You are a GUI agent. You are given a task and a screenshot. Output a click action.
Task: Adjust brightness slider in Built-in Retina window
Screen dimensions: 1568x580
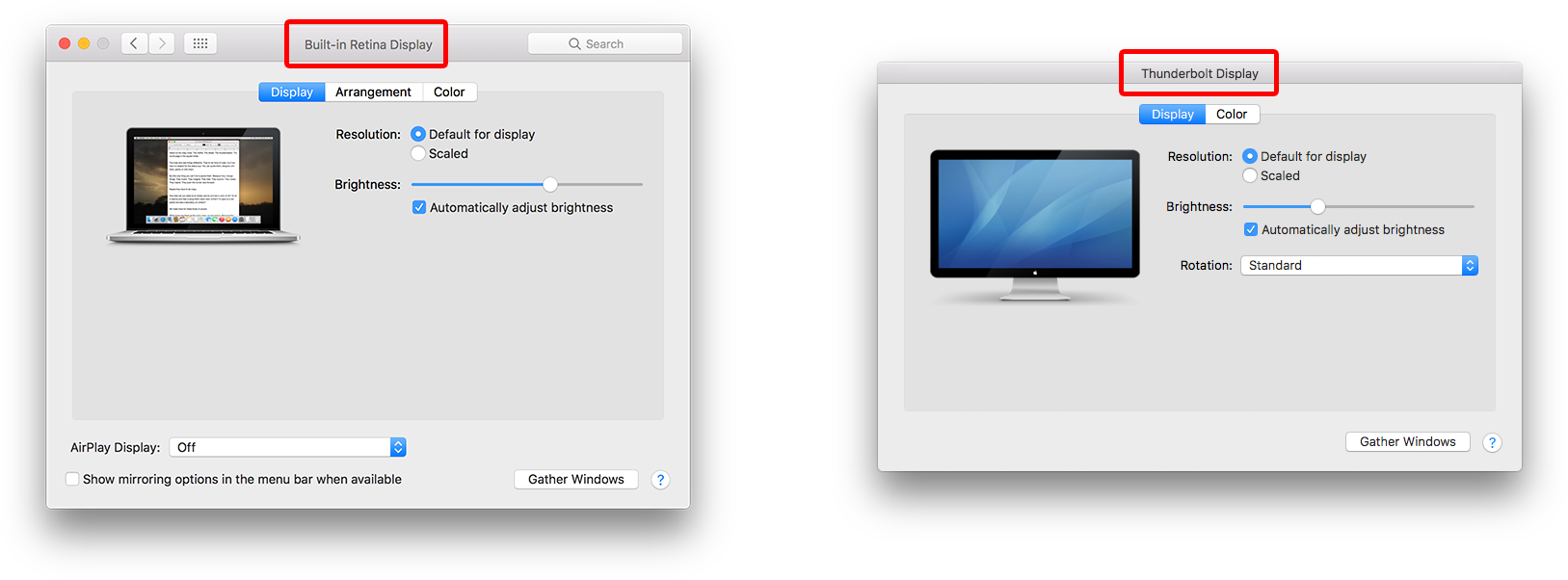pyautogui.click(x=550, y=184)
